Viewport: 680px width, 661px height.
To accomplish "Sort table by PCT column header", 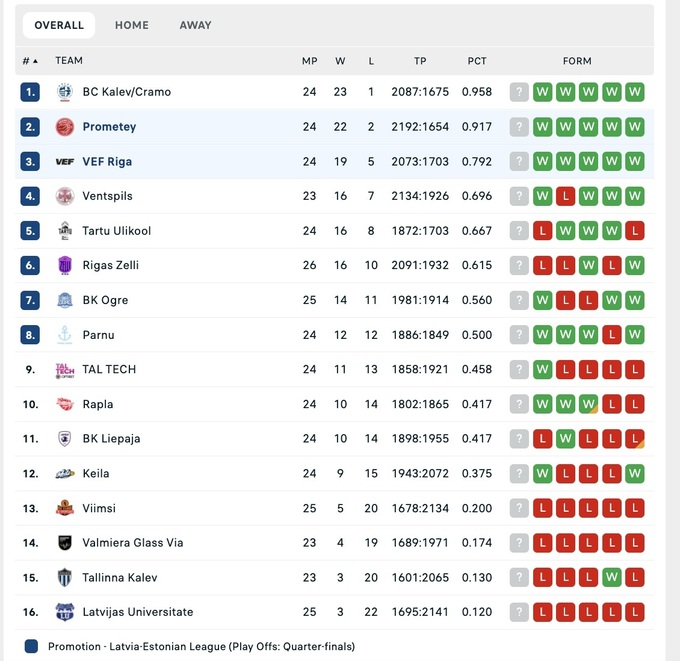I will (477, 61).
